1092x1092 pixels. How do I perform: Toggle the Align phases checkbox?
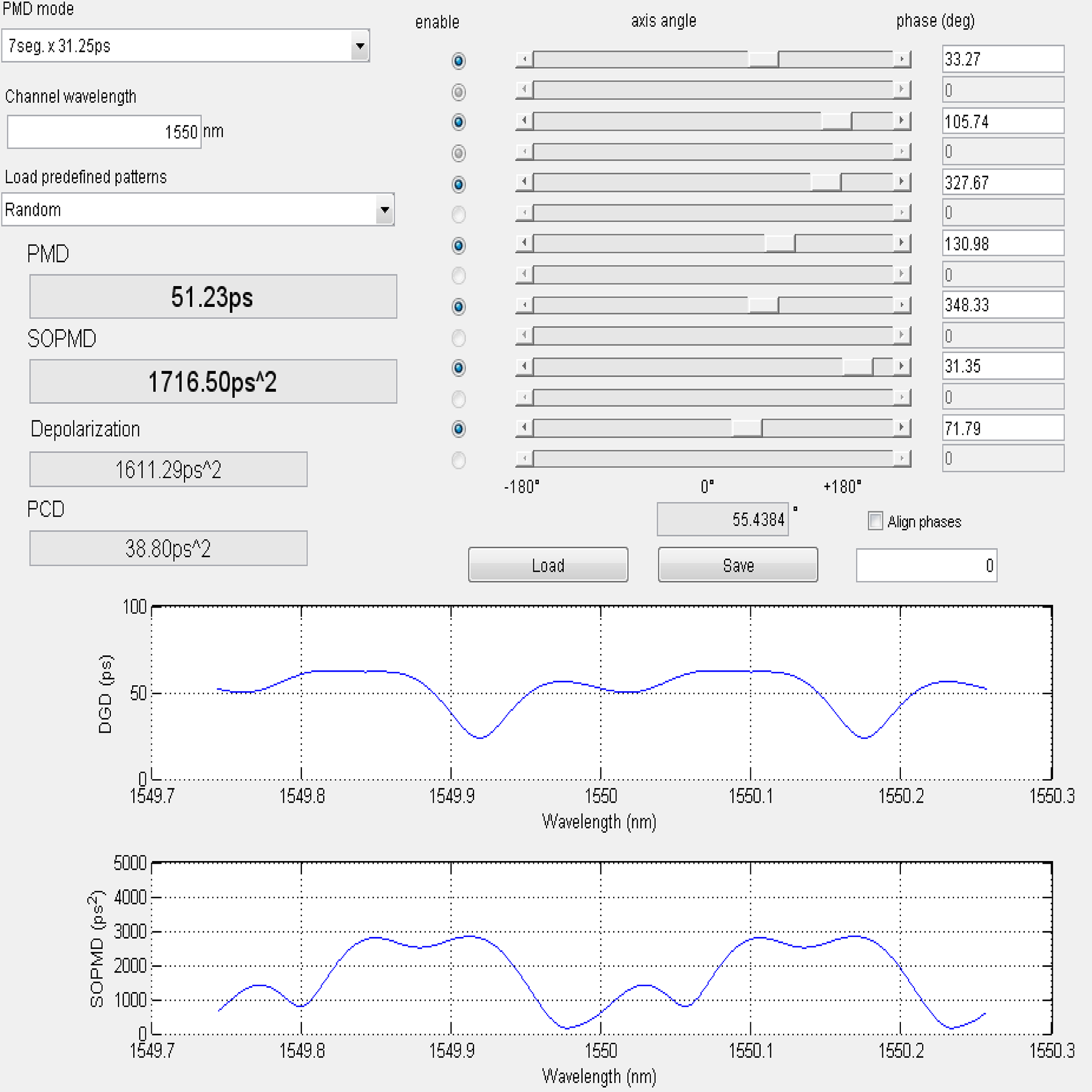(x=875, y=521)
